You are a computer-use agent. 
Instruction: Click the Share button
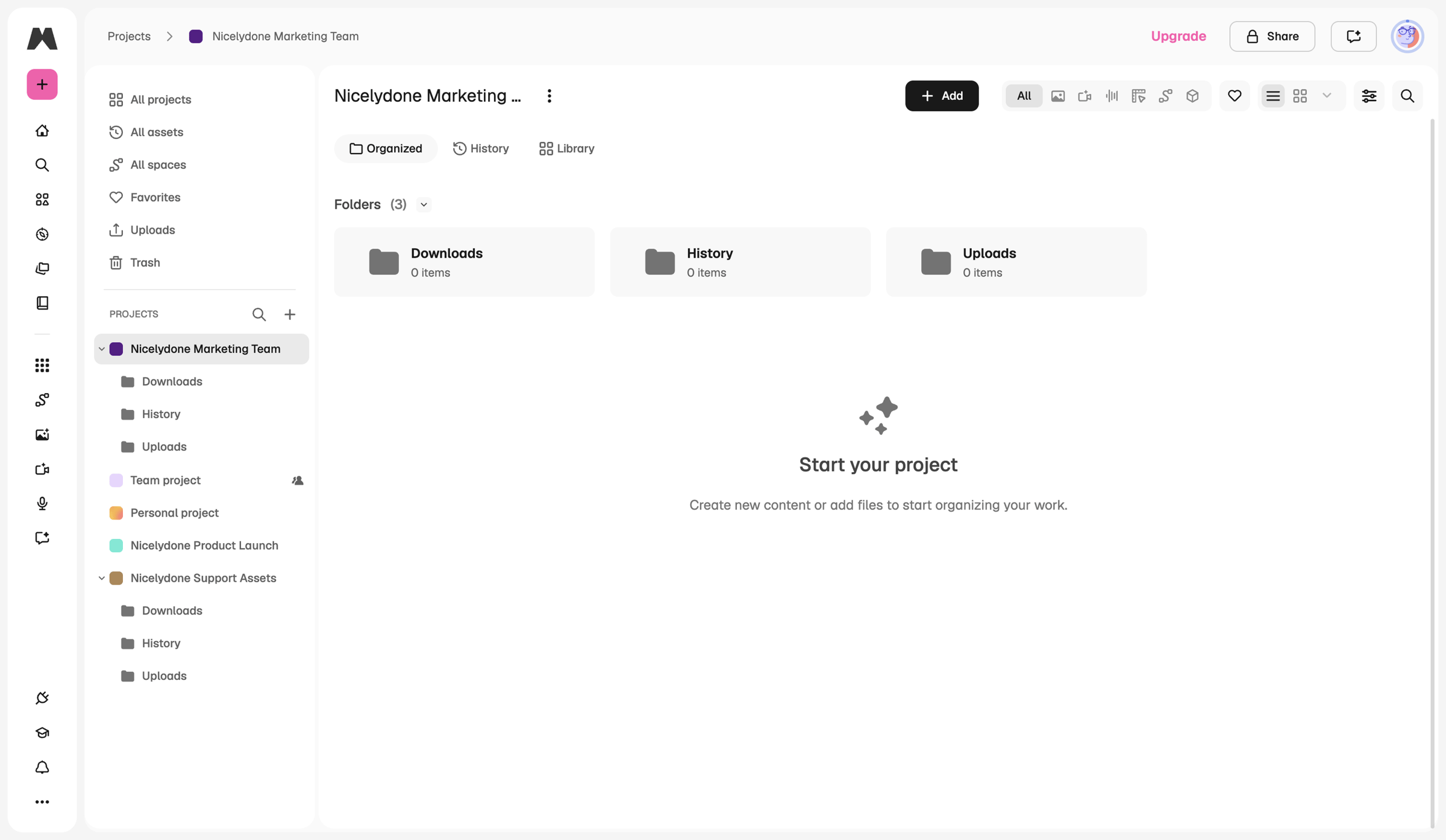click(x=1272, y=36)
